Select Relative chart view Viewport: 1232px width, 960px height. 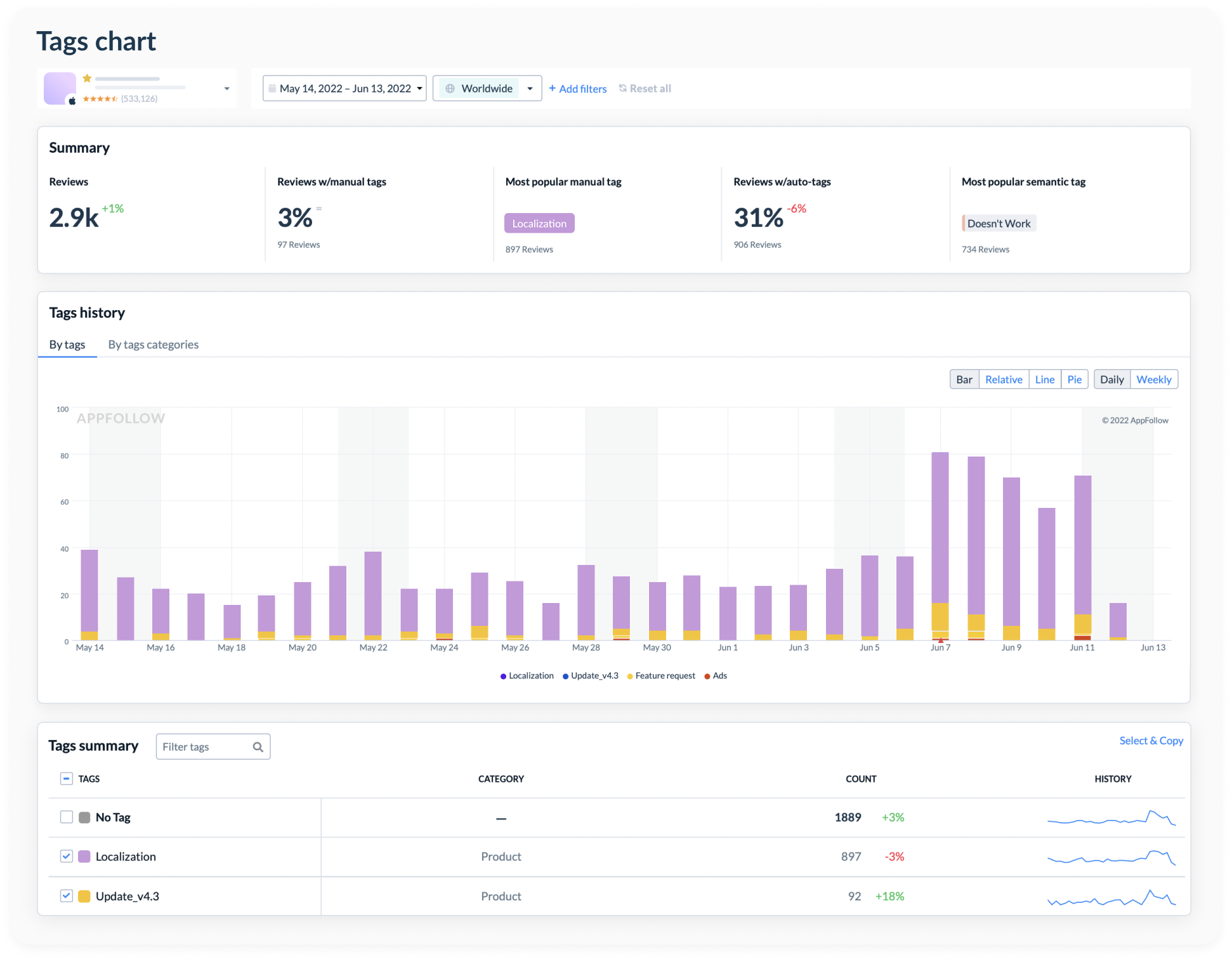click(x=1004, y=379)
